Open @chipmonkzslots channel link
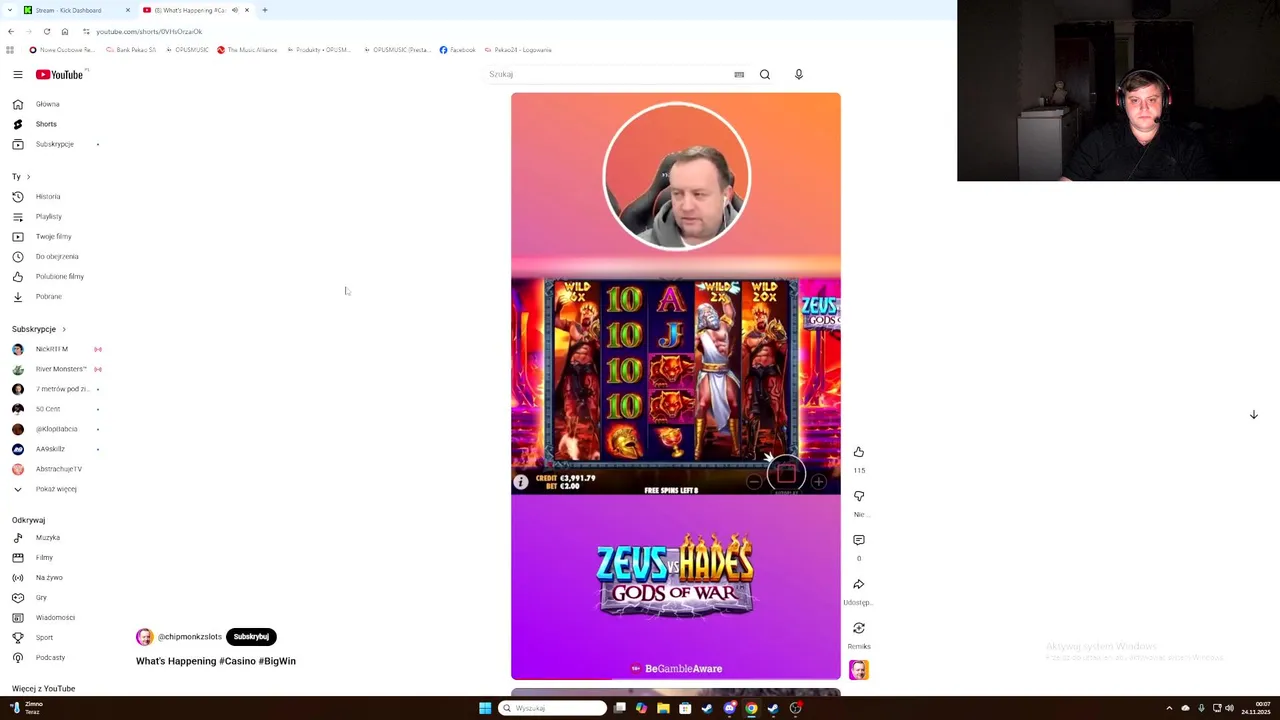Image resolution: width=1280 pixels, height=720 pixels. [189, 637]
